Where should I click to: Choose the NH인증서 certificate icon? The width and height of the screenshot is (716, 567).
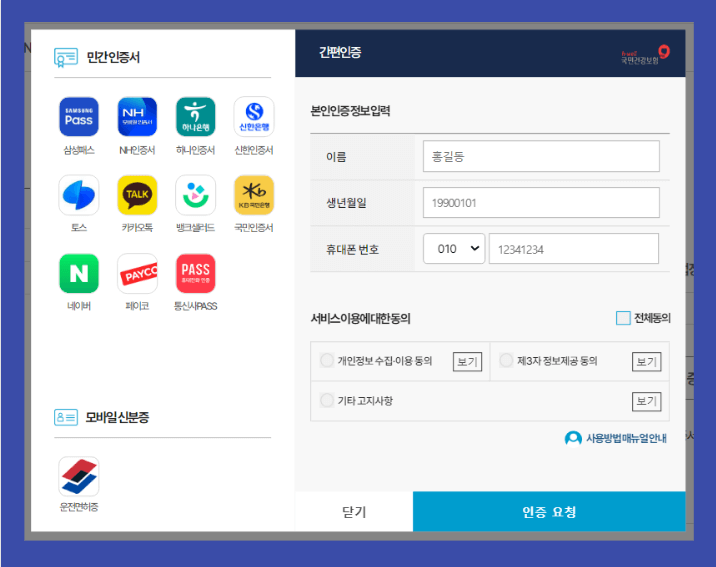pyautogui.click(x=137, y=116)
